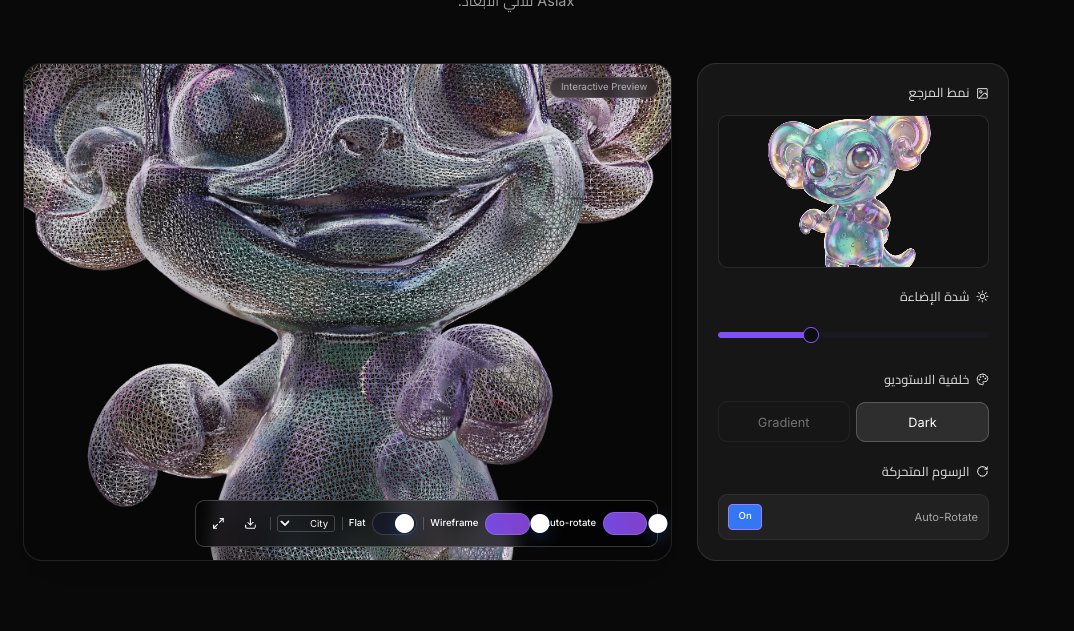Screen dimensions: 1074x631
Task: Disable the Auto-rotate switch in the toolbar
Action: point(635,523)
